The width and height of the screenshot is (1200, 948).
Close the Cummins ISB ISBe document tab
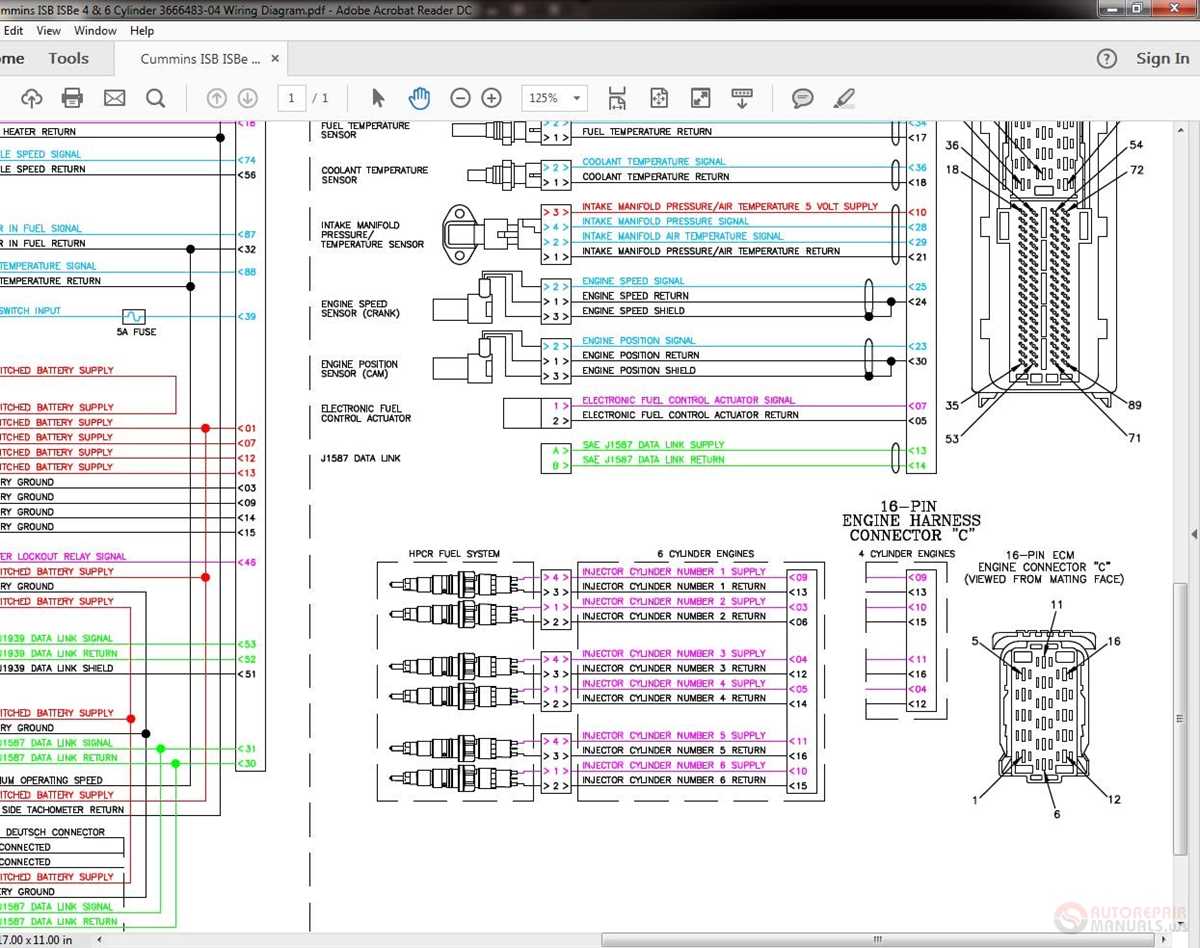pyautogui.click(x=275, y=59)
